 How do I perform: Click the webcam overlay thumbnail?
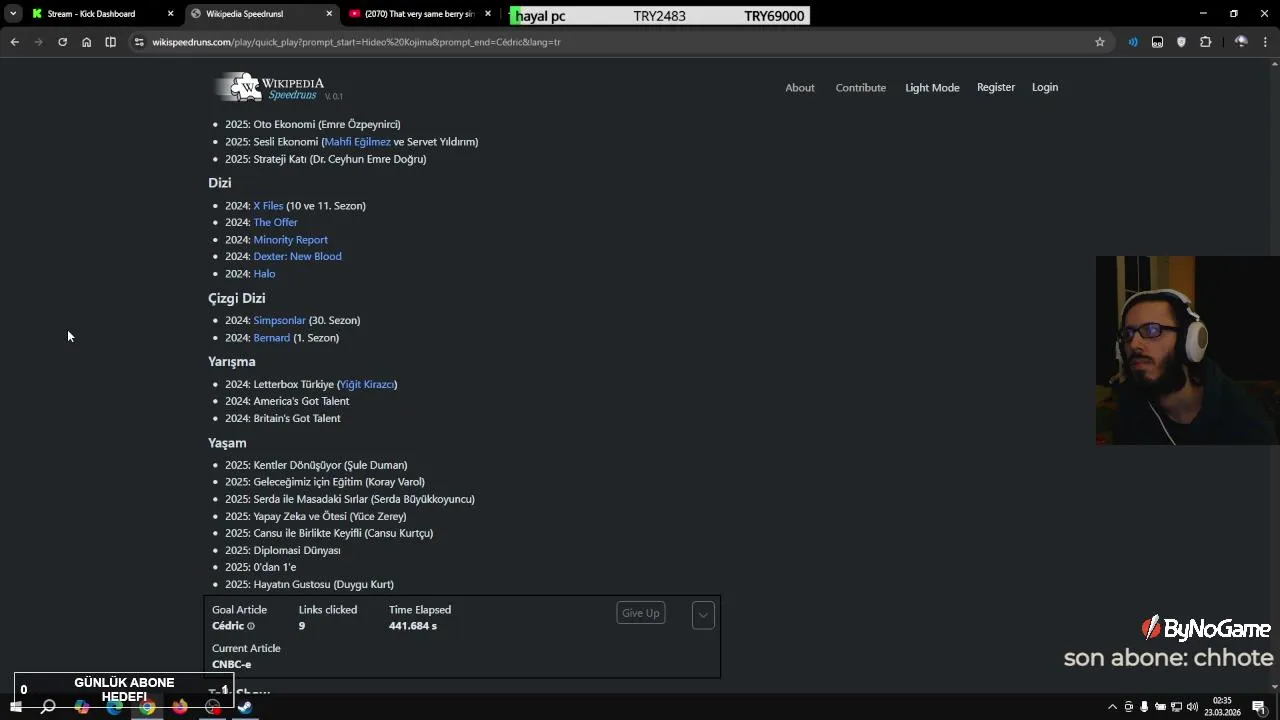coord(1187,350)
